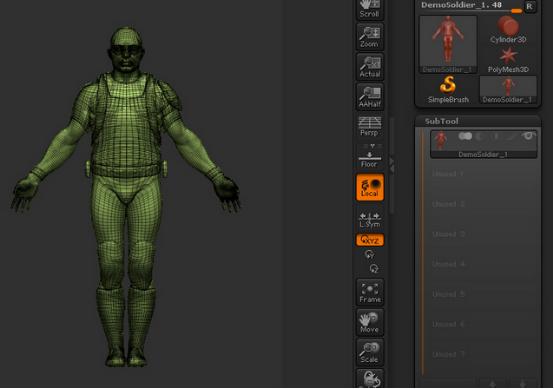Select the Rotate view tool at the bottom

point(370,379)
